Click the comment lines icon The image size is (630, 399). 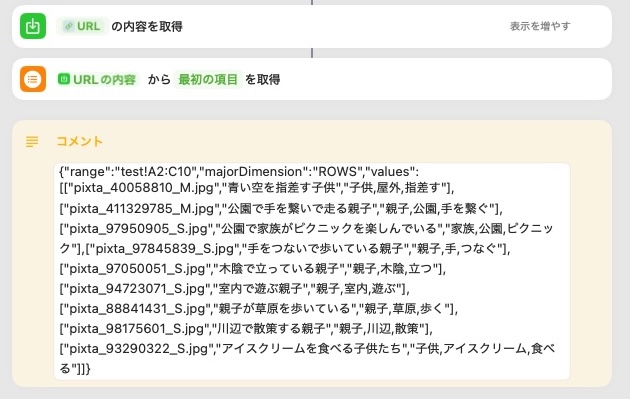coord(32,141)
